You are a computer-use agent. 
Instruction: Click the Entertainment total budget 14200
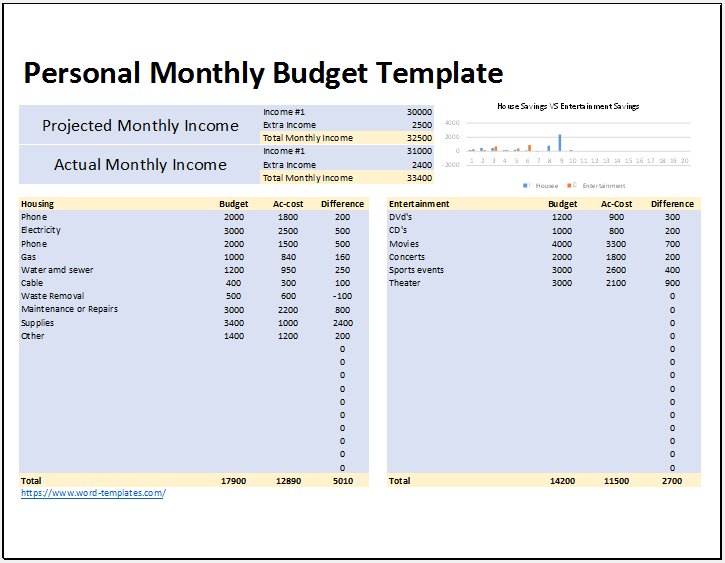point(562,481)
